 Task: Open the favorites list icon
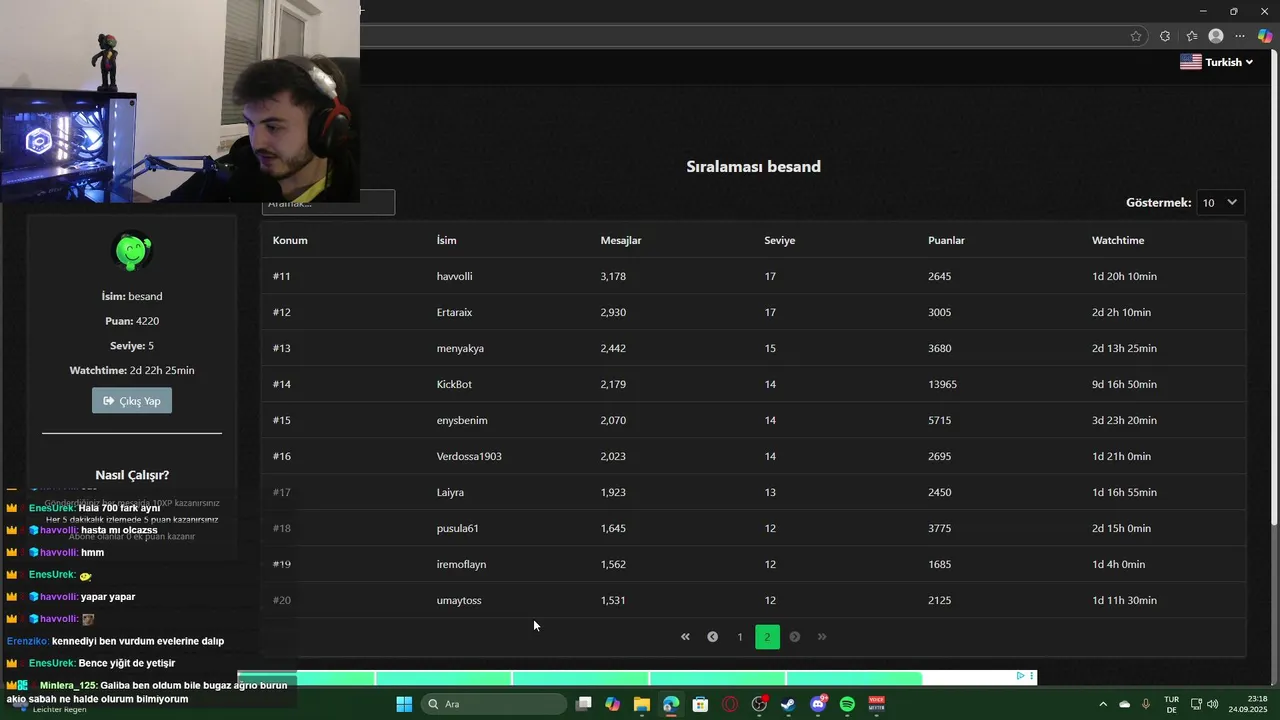point(1192,36)
